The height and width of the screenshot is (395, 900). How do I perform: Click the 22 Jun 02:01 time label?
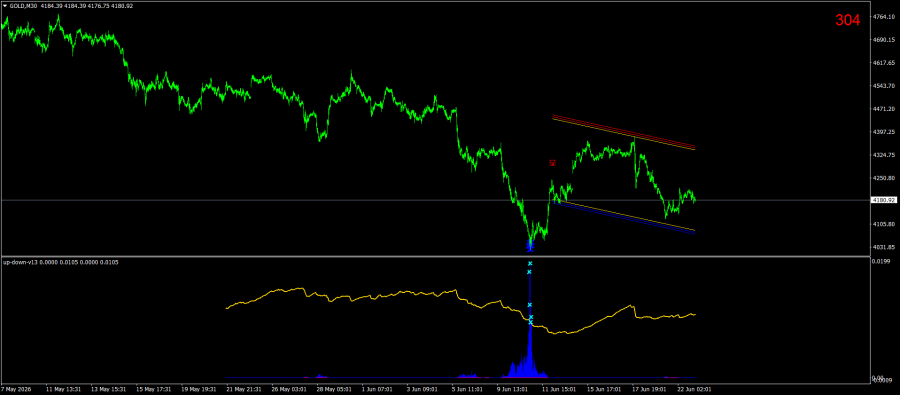695,388
